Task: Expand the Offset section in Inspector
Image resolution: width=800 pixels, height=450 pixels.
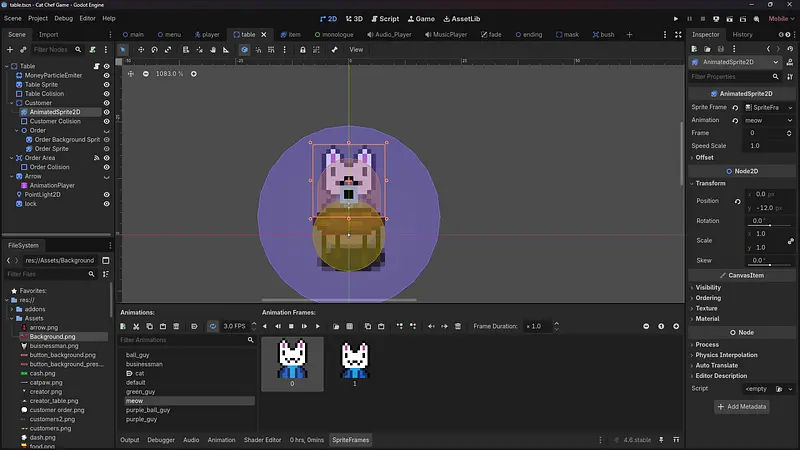Action: click(x=704, y=158)
